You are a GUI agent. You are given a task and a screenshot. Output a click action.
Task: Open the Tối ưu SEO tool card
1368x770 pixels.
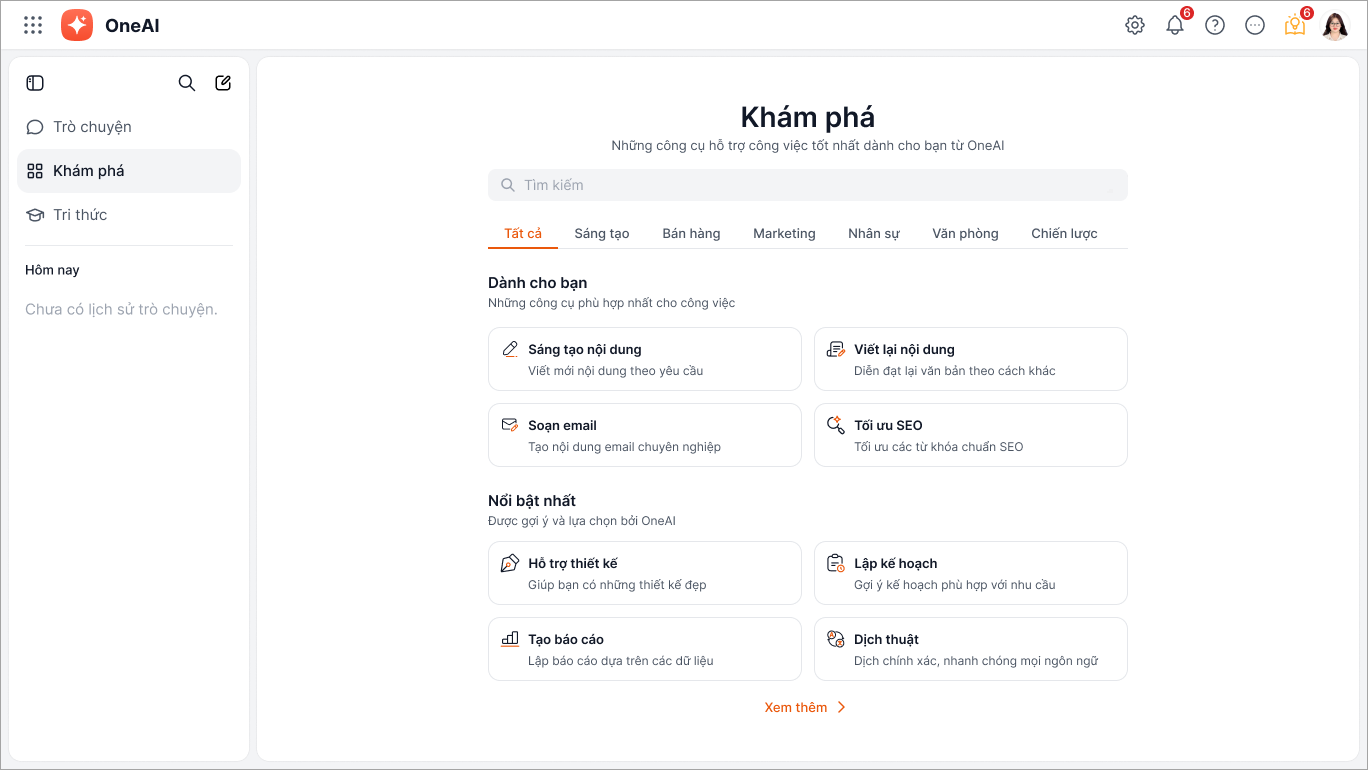point(971,435)
